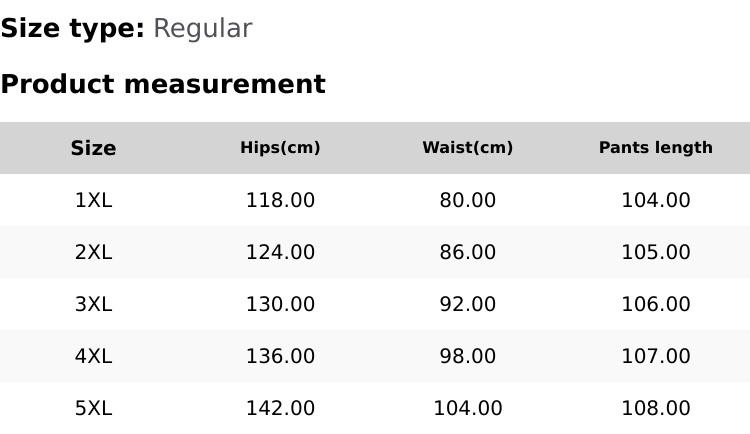Select the Waist(cm) column header
The width and height of the screenshot is (750, 434).
tap(467, 148)
